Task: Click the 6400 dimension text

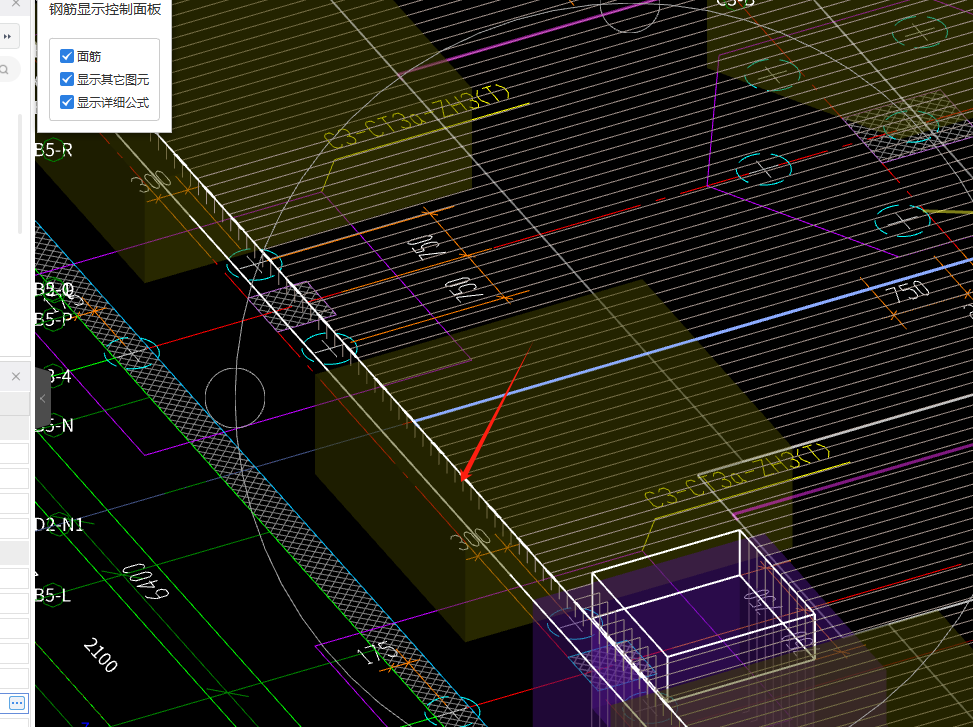Action: [145, 581]
